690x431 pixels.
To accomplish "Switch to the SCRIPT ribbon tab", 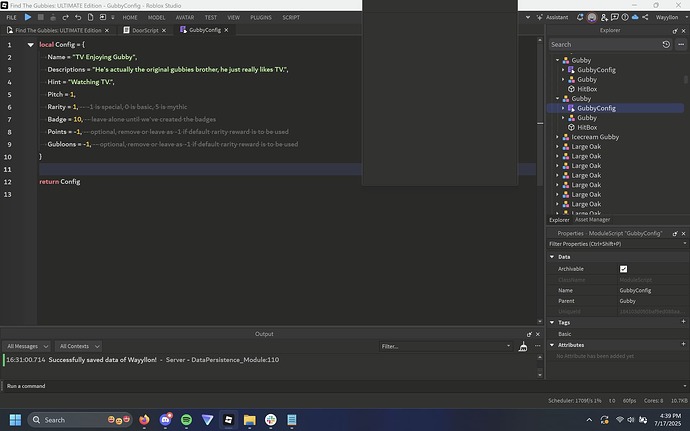I will pos(291,17).
